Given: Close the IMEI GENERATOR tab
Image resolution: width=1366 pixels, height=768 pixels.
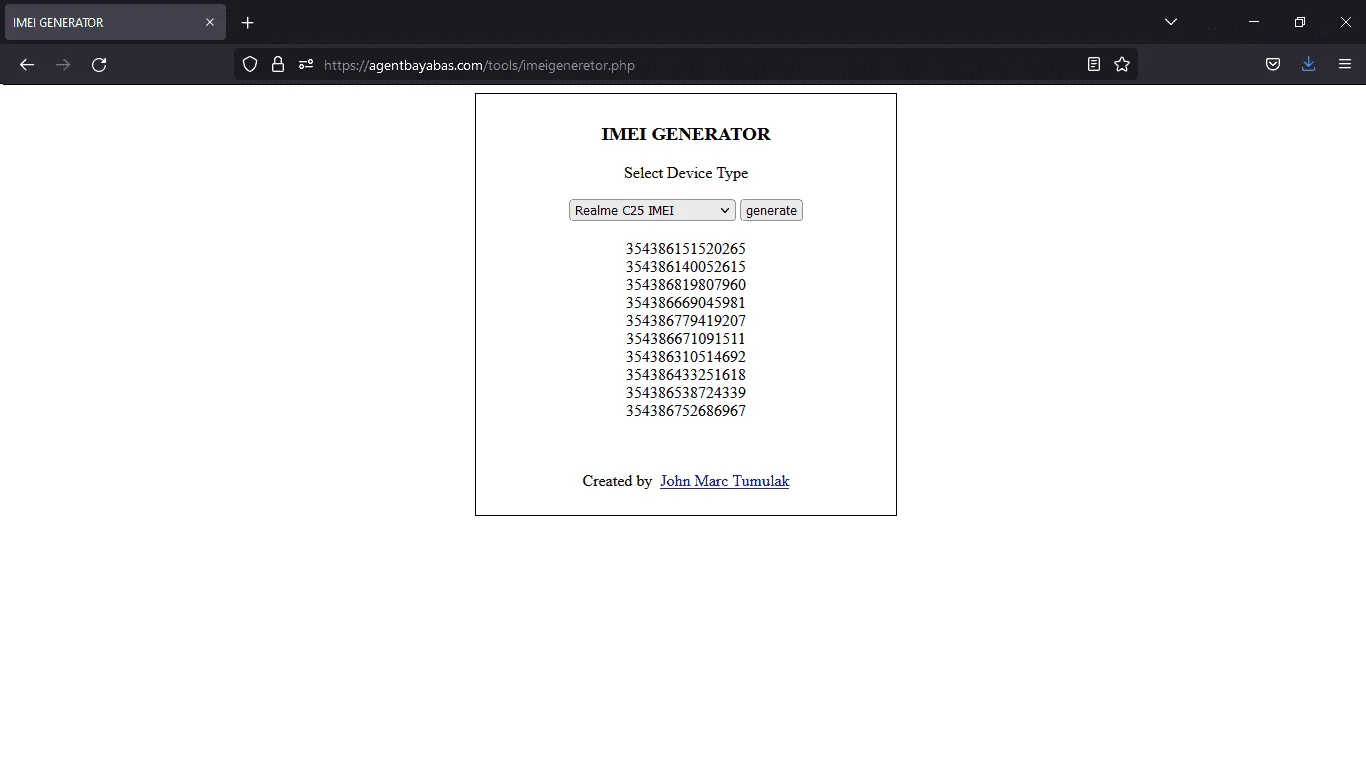Looking at the screenshot, I should (x=210, y=22).
